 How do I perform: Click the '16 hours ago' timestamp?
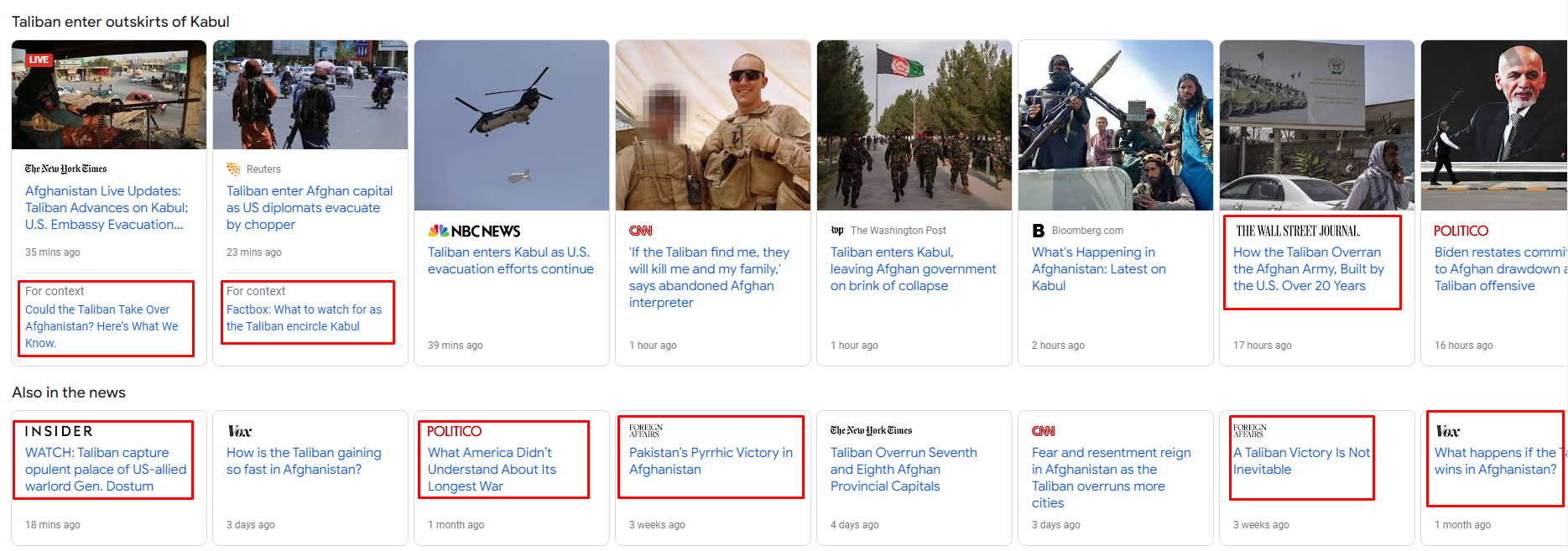(x=1464, y=346)
